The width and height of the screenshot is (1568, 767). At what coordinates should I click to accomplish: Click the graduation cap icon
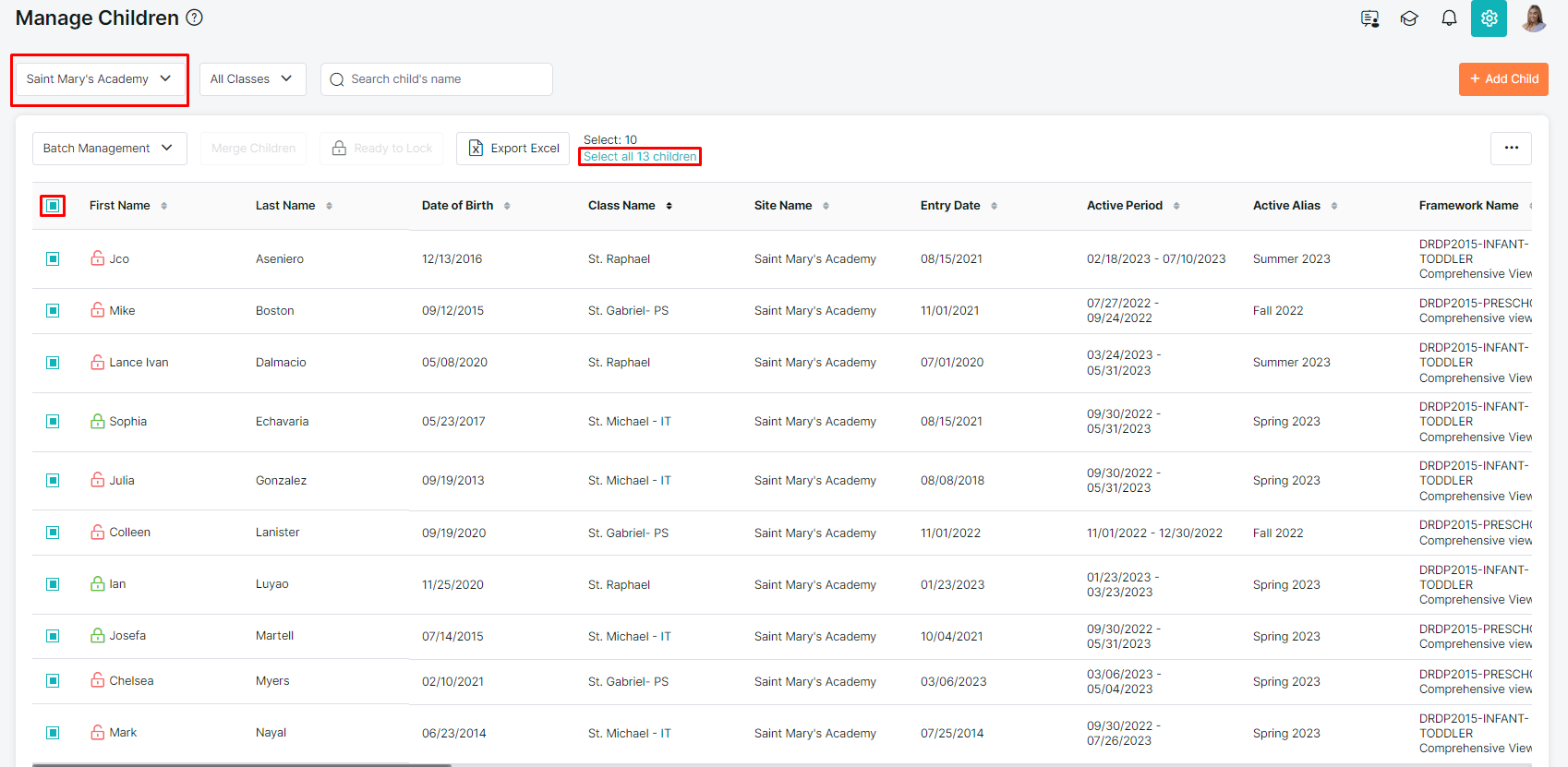tap(1409, 18)
